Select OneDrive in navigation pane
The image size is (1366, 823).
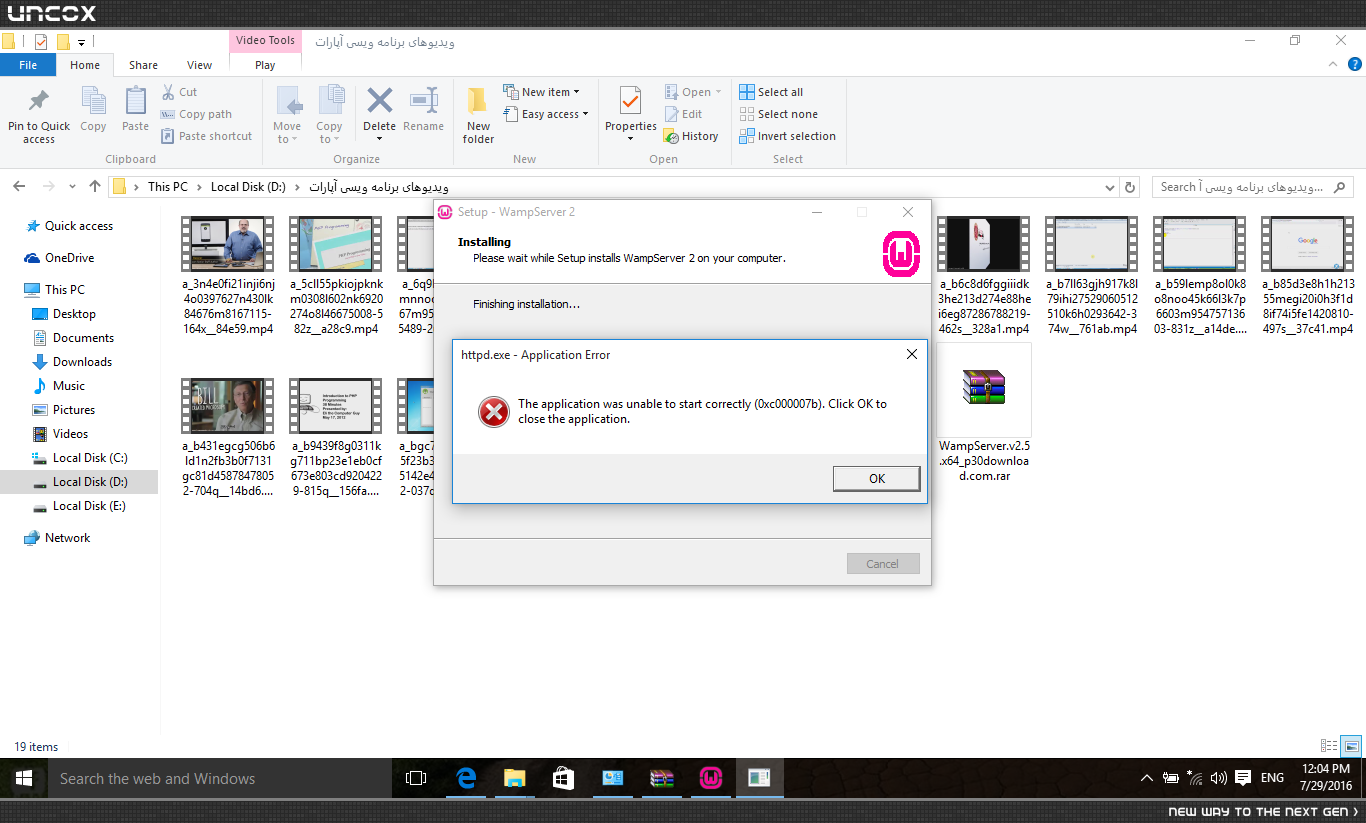[x=69, y=258]
